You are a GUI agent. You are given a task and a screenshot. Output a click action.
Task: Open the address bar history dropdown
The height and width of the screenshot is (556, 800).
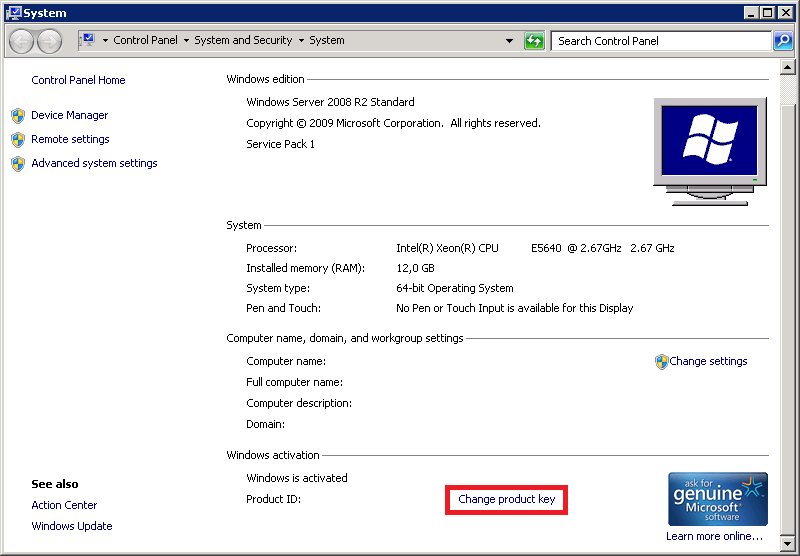509,41
